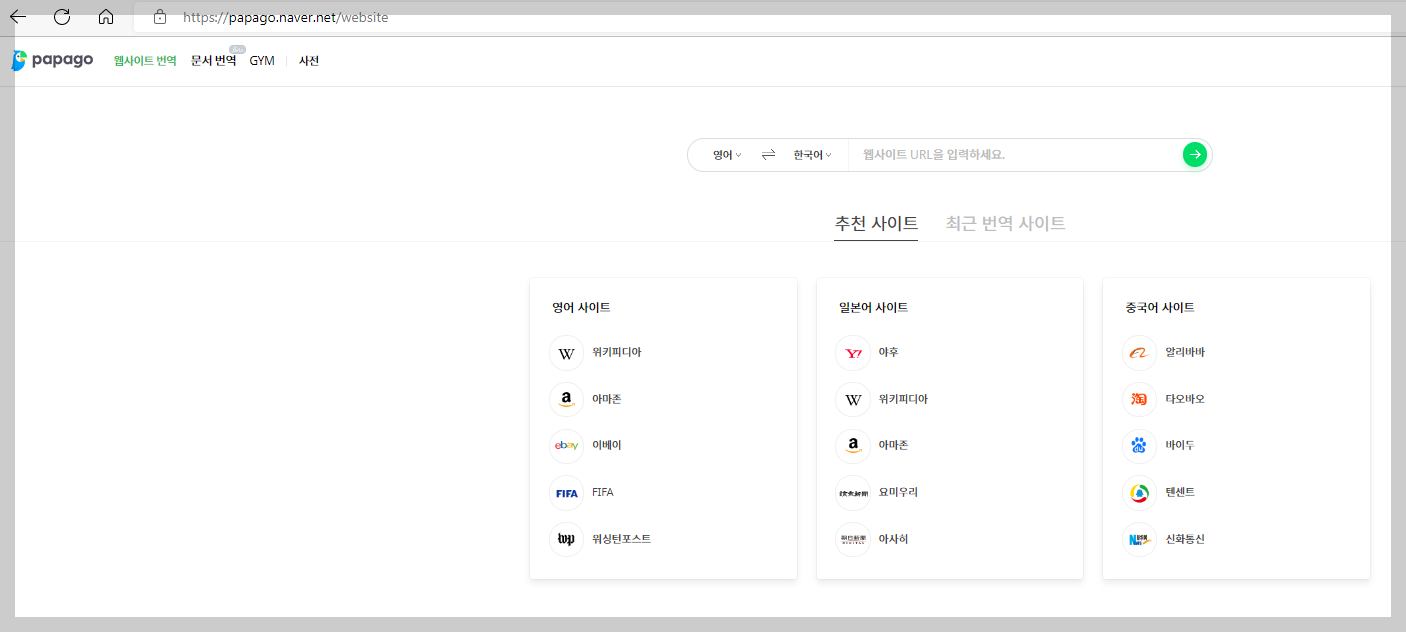Select the Baidu icon in 중국어 사이트
Image resolution: width=1406 pixels, height=632 pixels.
[x=1139, y=445]
